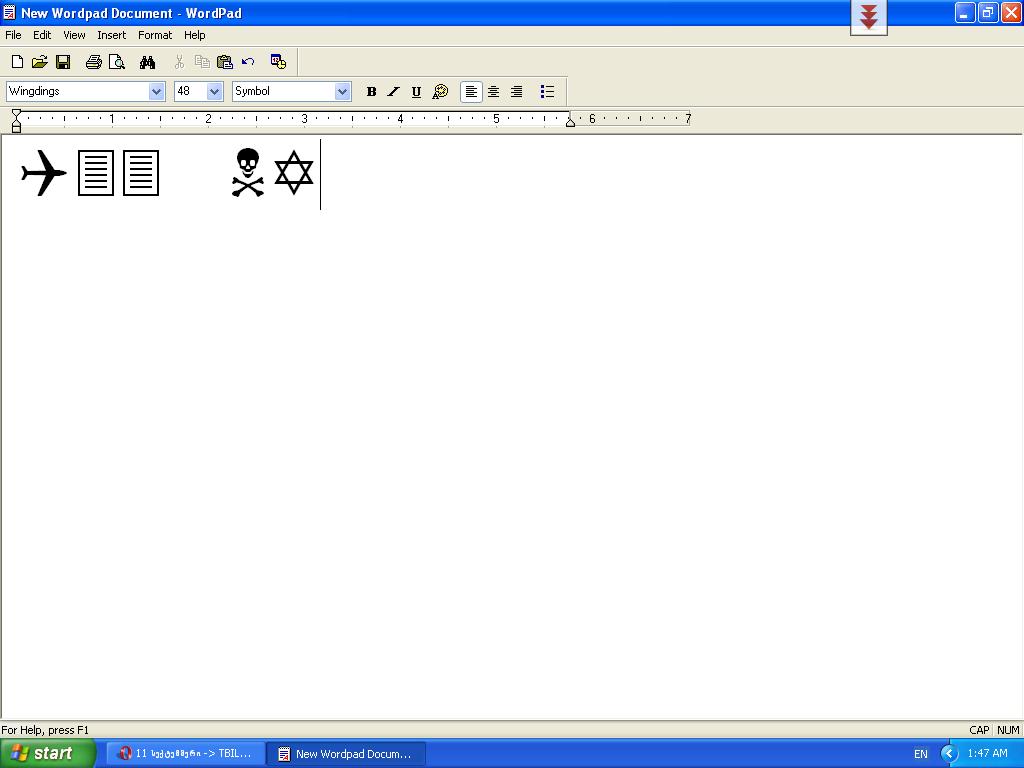Toggle Bold formatting

point(372,91)
